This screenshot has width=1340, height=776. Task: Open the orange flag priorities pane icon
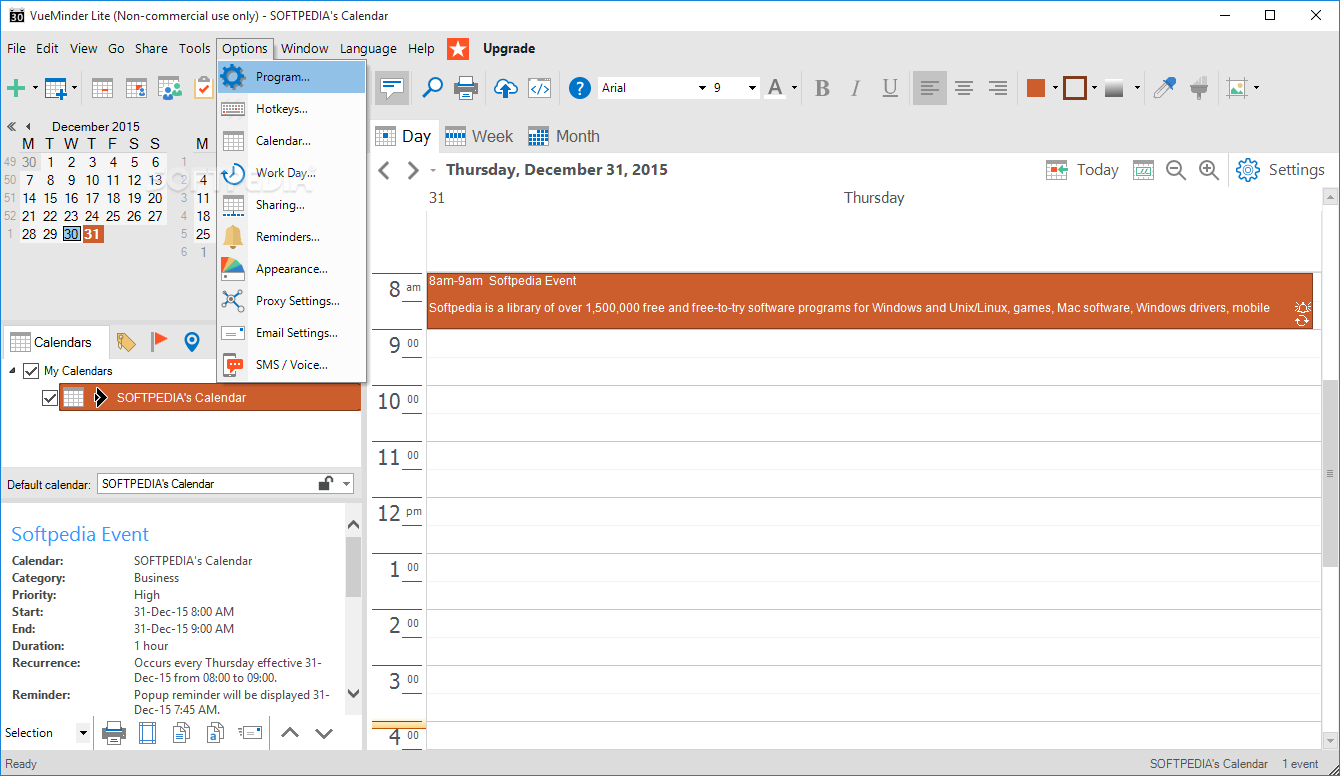[159, 342]
